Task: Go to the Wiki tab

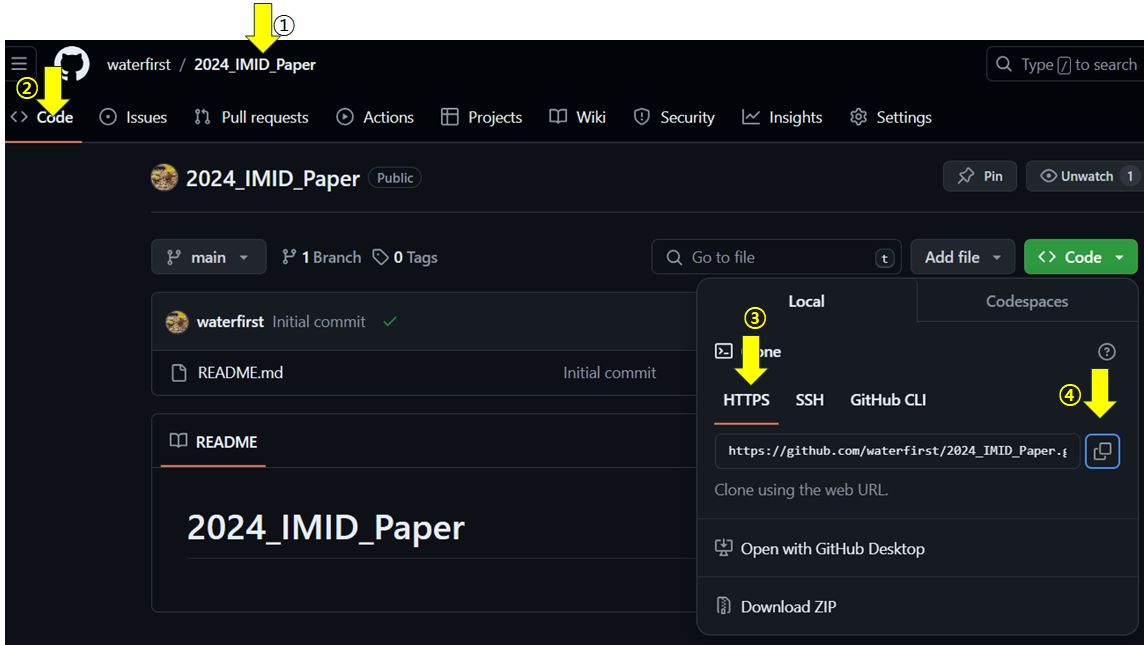Action: [x=578, y=117]
